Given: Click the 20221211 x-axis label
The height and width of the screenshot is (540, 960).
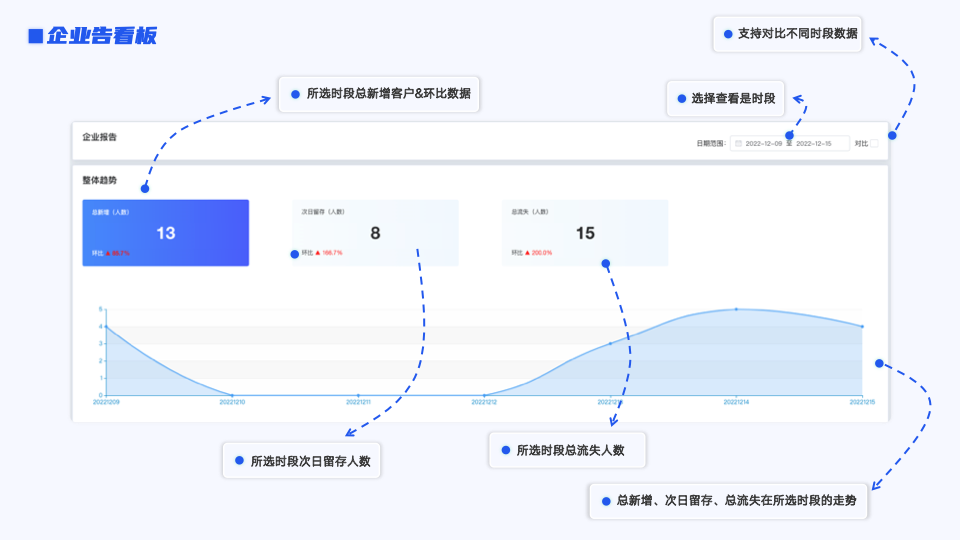Looking at the screenshot, I should (x=359, y=402).
